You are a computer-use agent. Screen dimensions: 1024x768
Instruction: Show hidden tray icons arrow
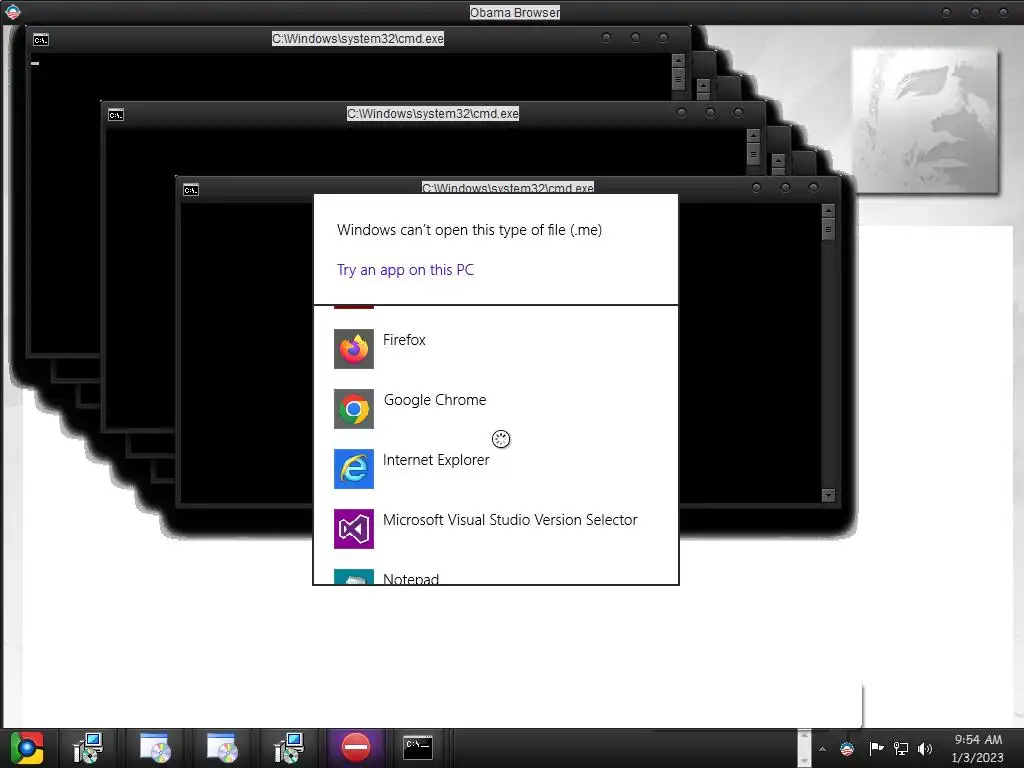click(x=822, y=749)
